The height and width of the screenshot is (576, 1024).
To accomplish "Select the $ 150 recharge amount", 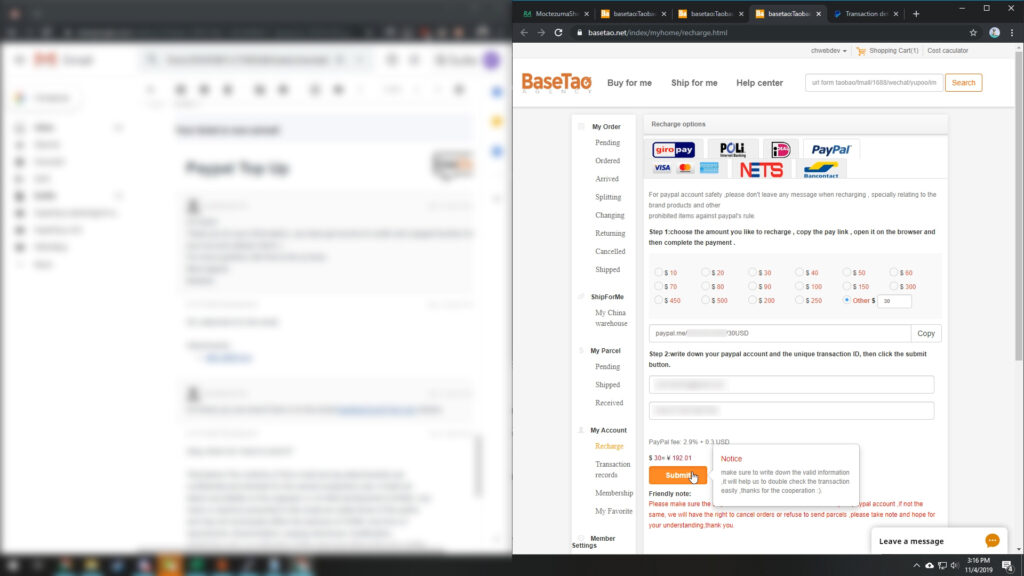I will point(846,286).
